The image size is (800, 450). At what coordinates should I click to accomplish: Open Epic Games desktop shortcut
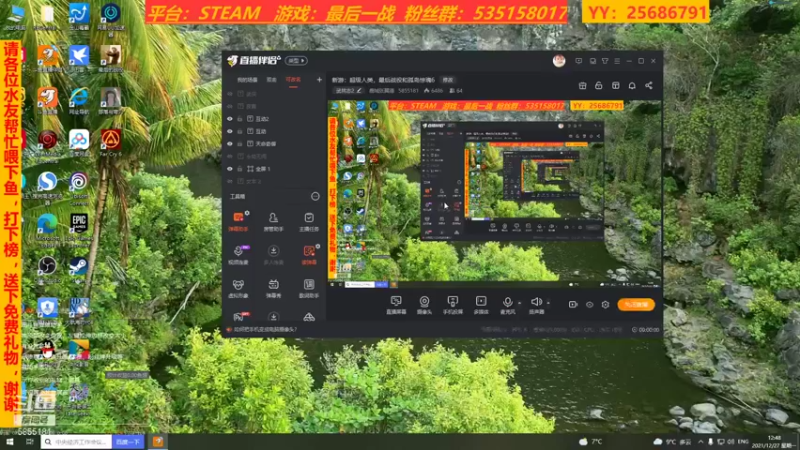79,227
